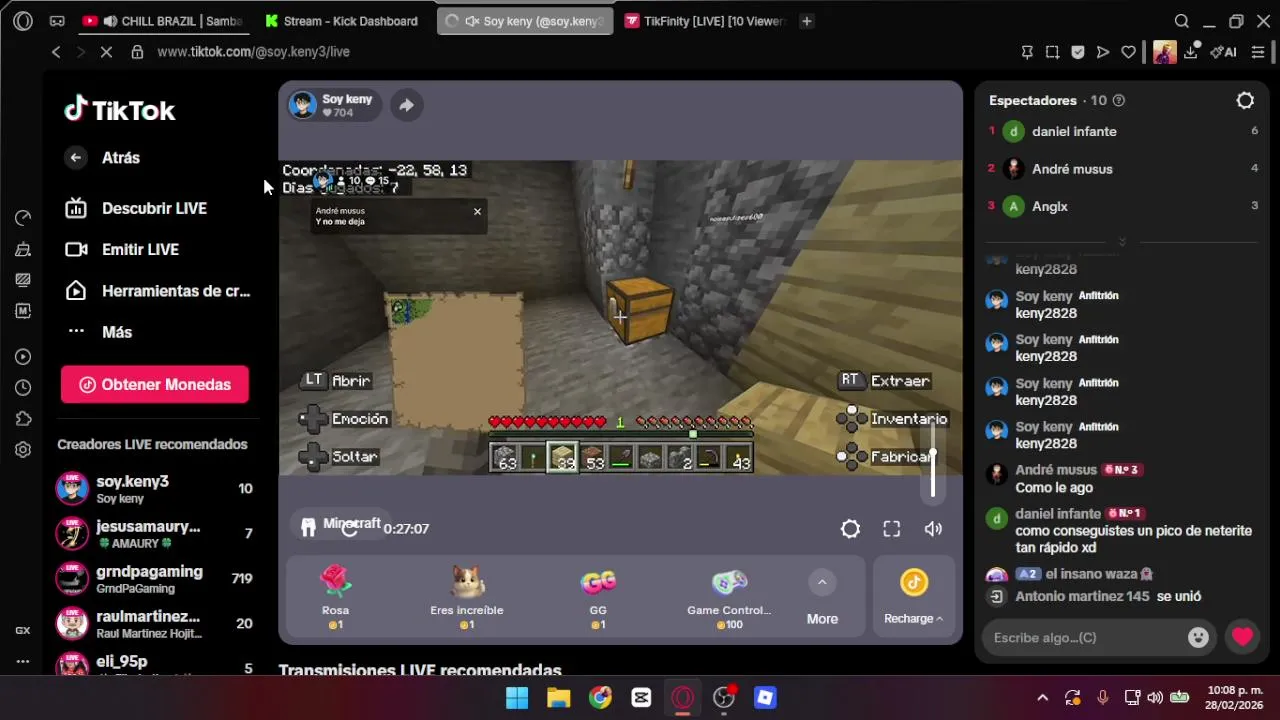The height and width of the screenshot is (720, 1280).
Task: Close the André musus comment popup
Action: coord(477,211)
